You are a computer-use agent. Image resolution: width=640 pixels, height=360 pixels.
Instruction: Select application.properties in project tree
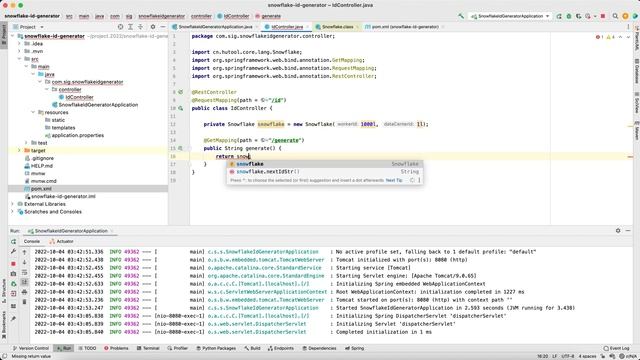(78, 135)
